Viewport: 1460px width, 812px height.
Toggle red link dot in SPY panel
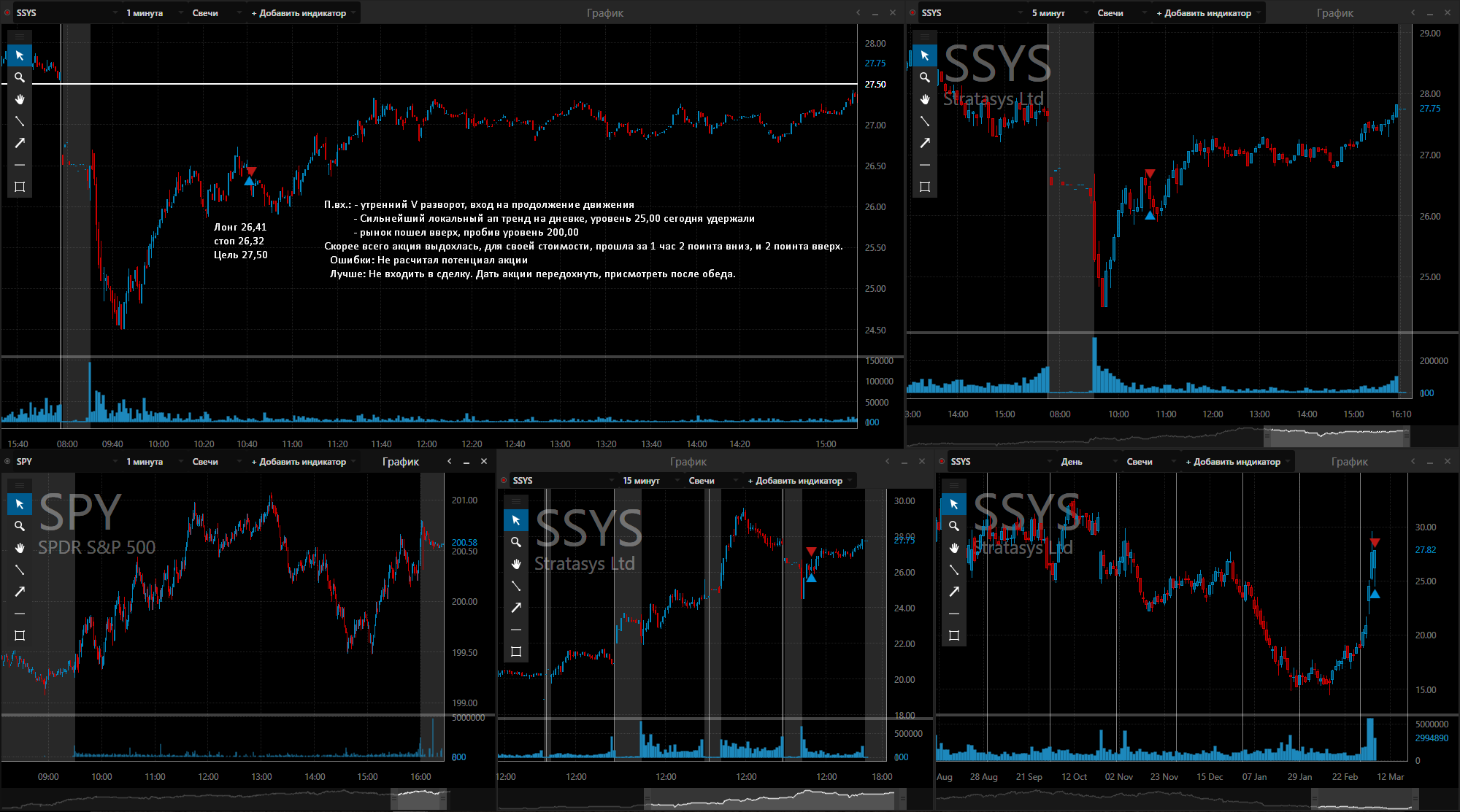pos(7,462)
